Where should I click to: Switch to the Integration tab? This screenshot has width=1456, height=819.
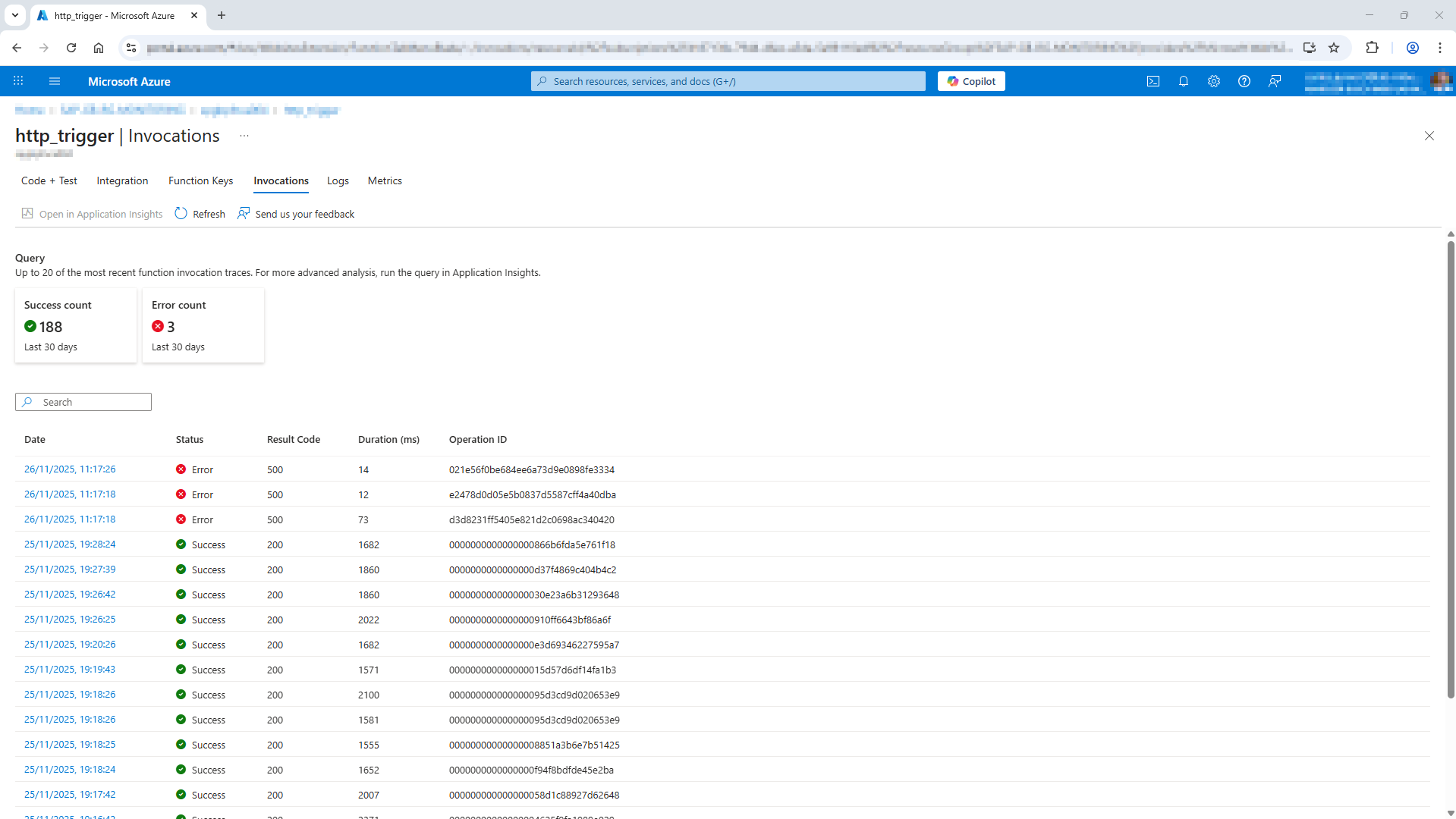[x=122, y=180]
